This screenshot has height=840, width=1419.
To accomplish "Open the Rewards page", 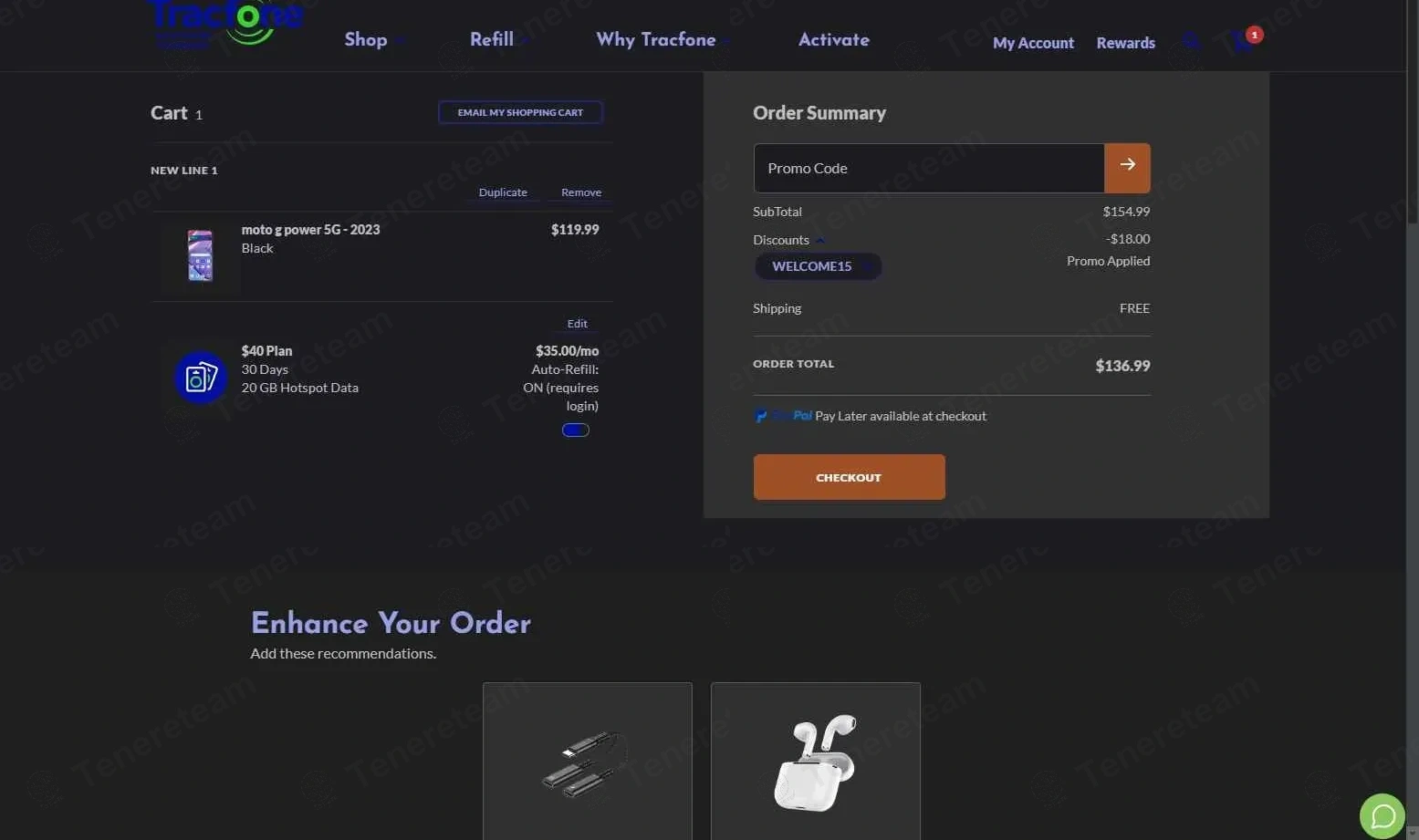I will (1125, 43).
